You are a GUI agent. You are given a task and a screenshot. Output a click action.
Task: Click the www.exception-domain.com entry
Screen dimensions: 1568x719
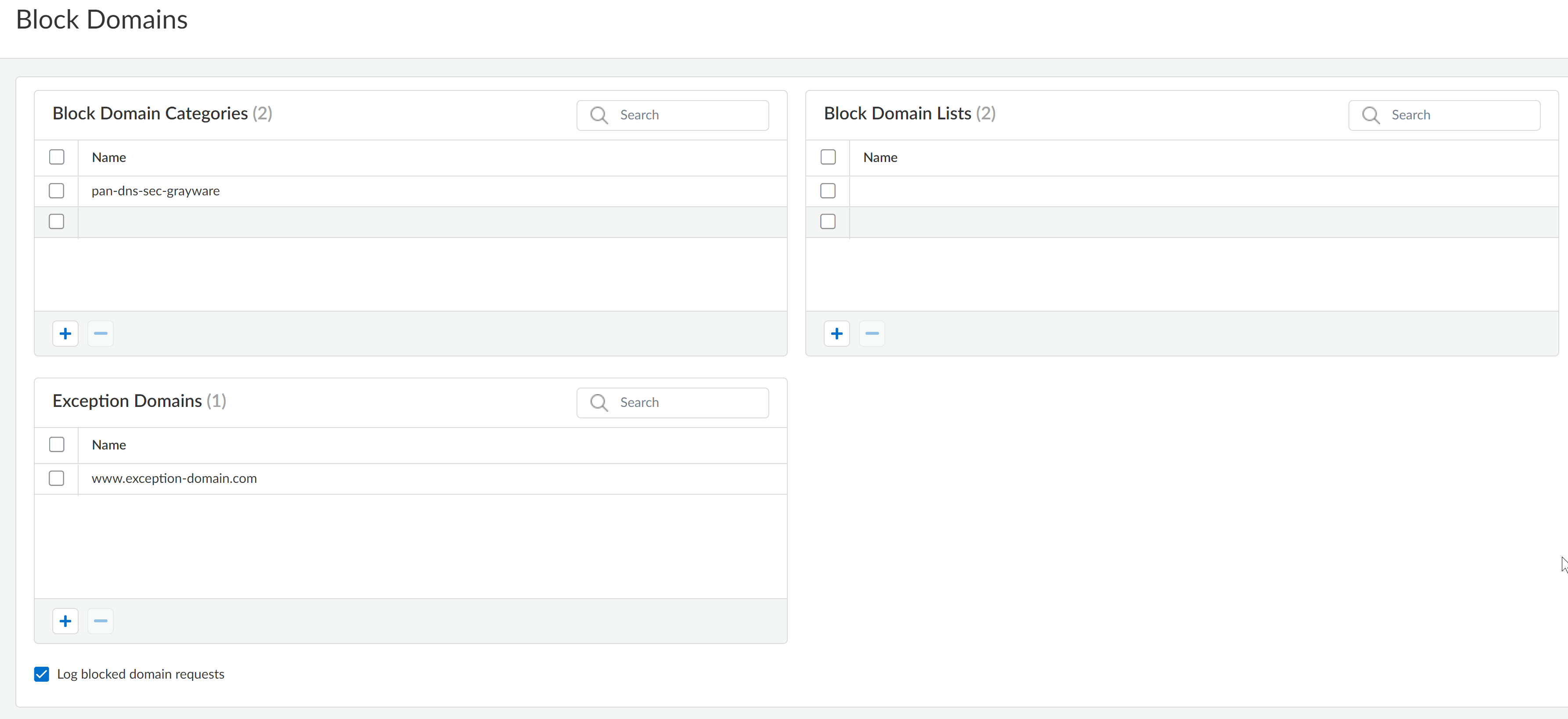[x=174, y=479]
